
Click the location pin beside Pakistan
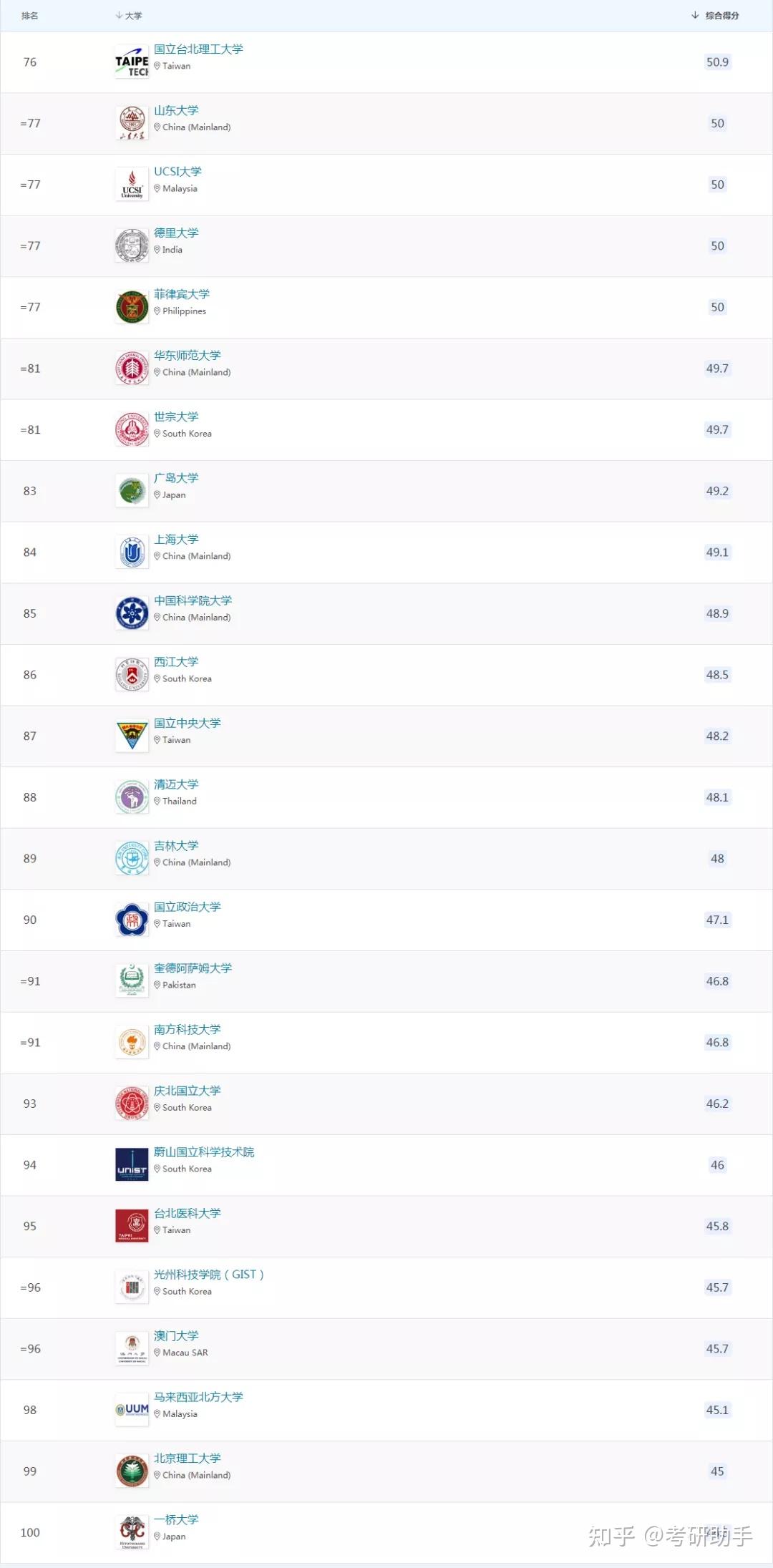[157, 985]
